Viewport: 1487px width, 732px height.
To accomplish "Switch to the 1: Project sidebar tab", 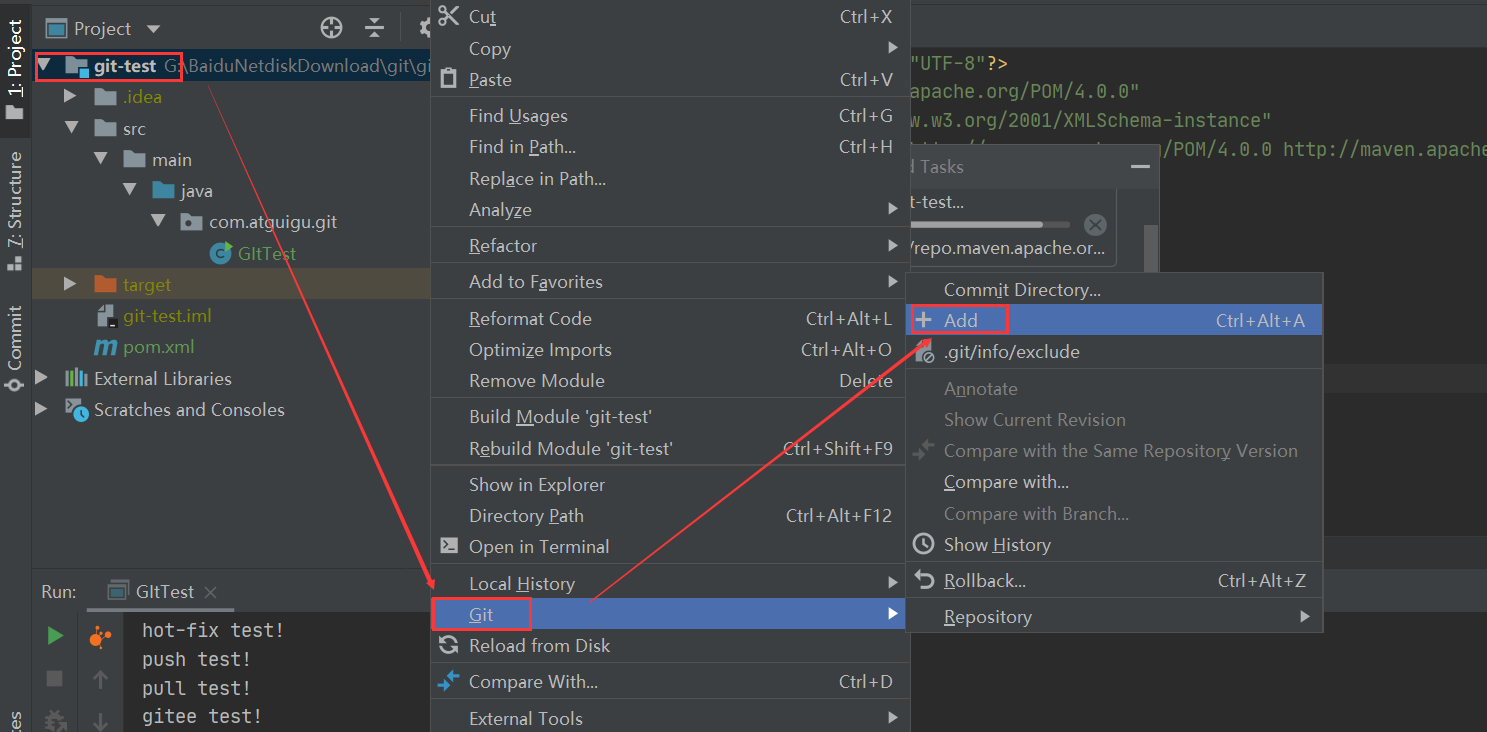I will 15,68.
